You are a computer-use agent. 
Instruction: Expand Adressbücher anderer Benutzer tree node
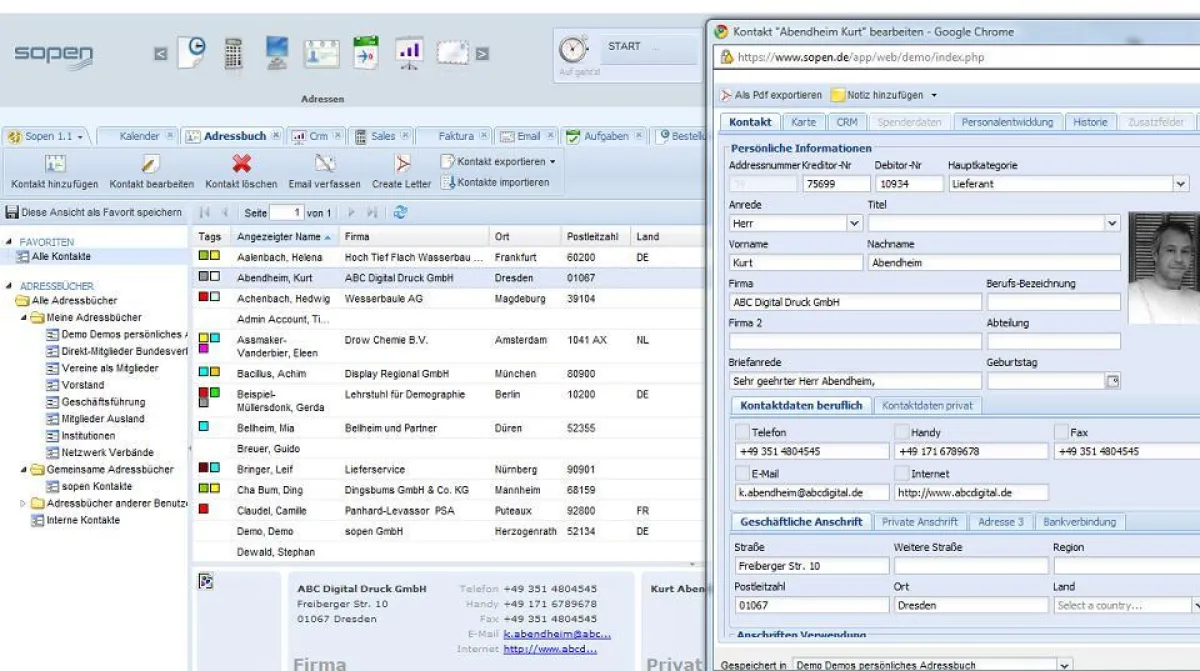point(24,503)
